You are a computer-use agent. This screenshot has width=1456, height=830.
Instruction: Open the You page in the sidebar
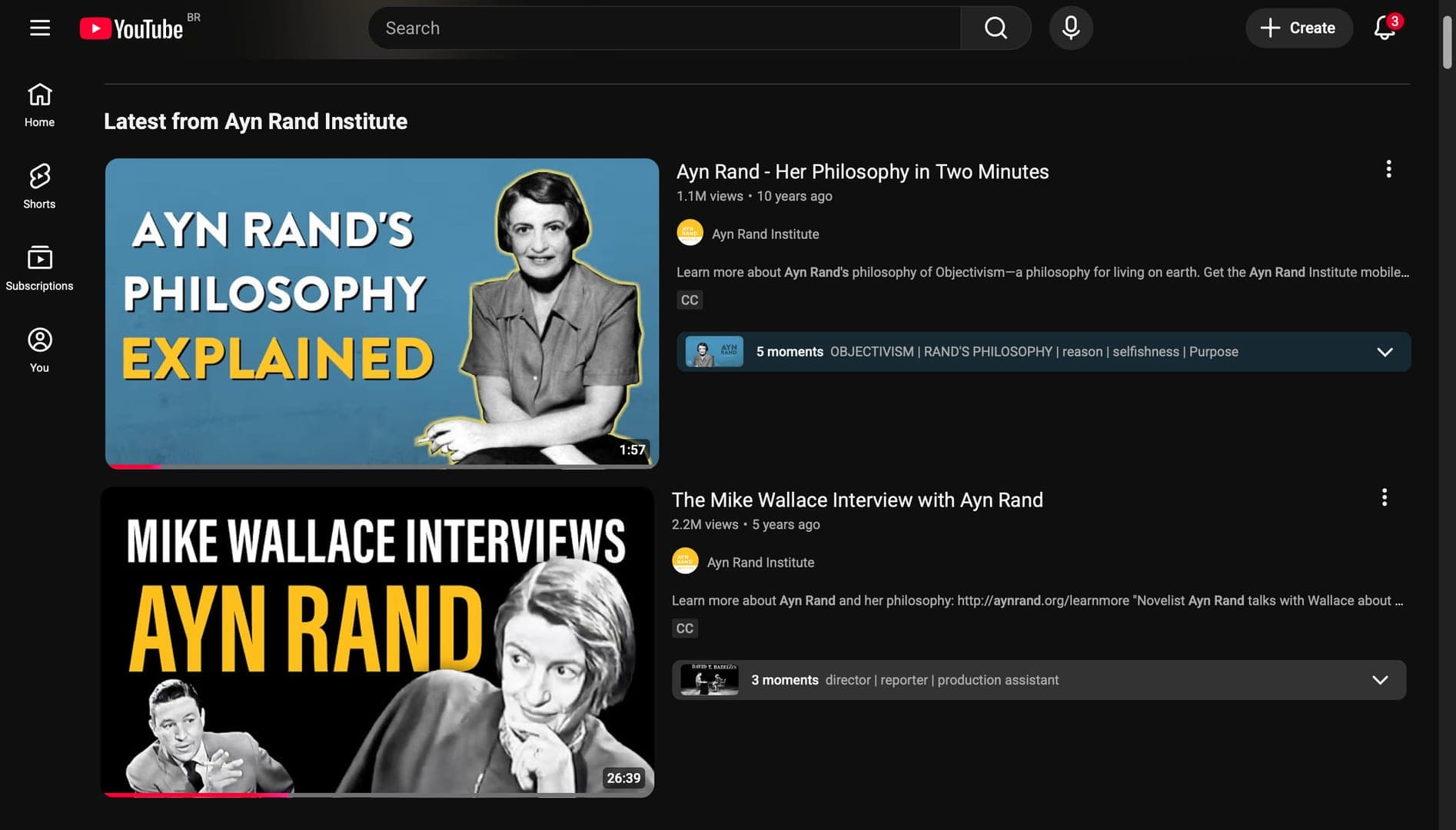click(x=39, y=350)
